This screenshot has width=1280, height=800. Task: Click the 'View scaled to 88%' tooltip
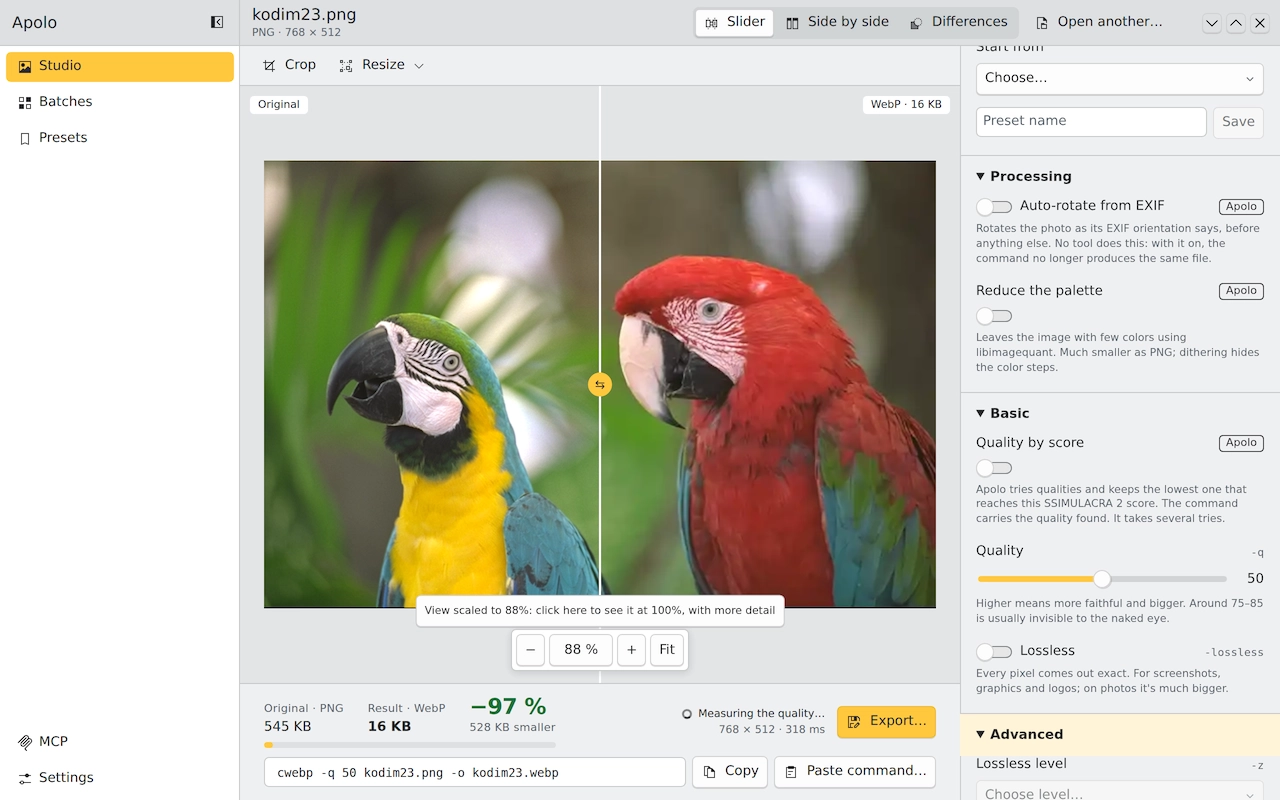[x=600, y=611]
